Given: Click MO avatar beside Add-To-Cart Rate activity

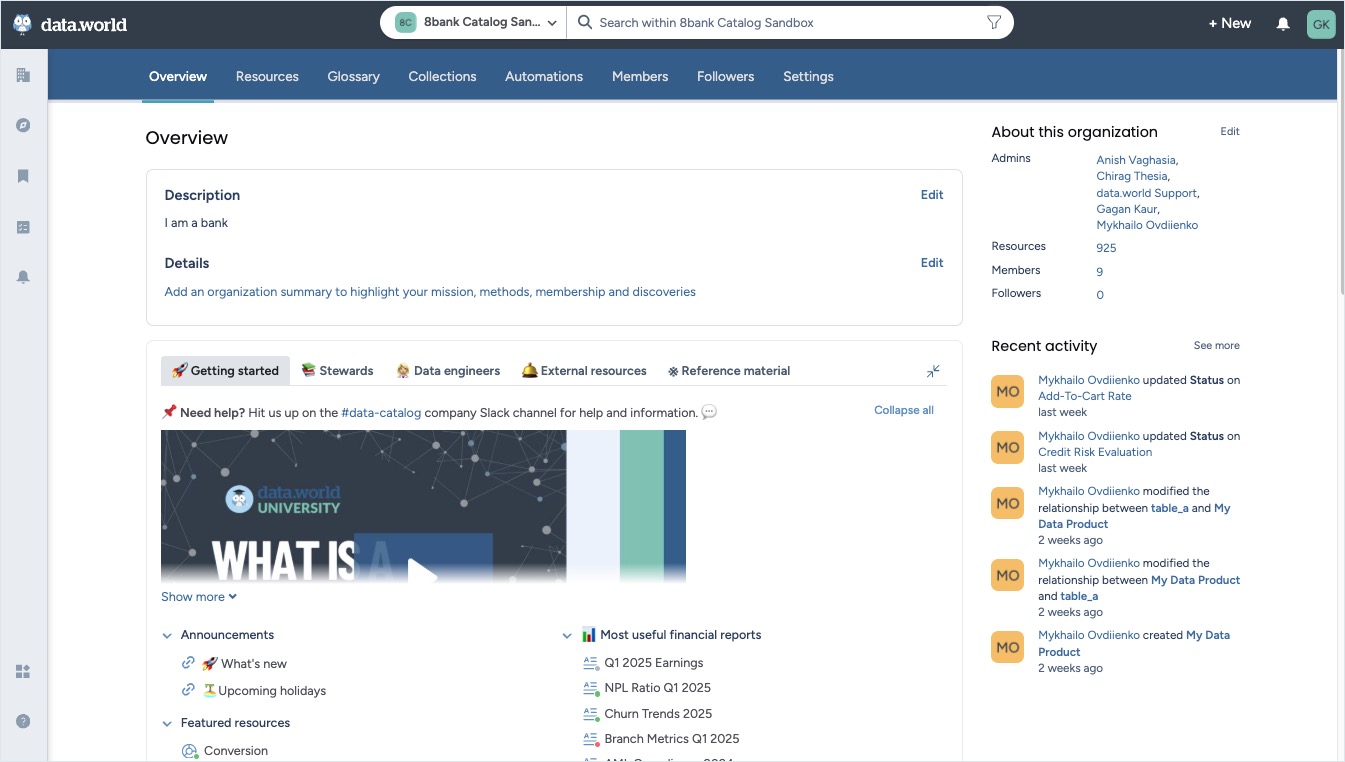Looking at the screenshot, I should [1007, 392].
